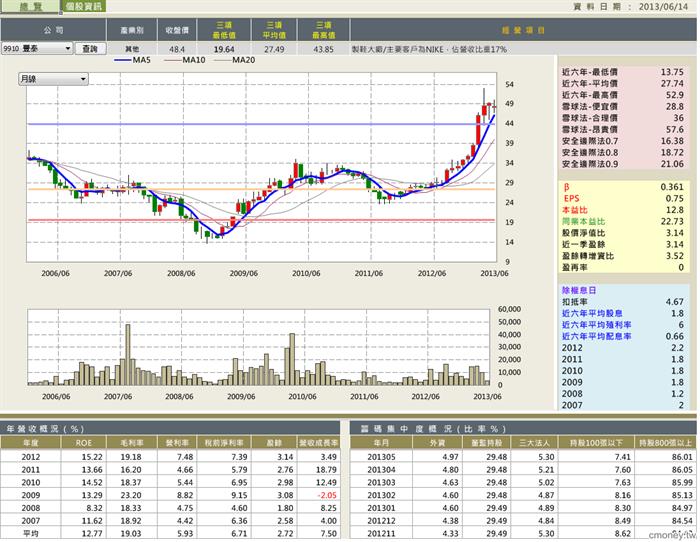
Task: Click the 2012 dividend value 2.2
Action: [677, 348]
